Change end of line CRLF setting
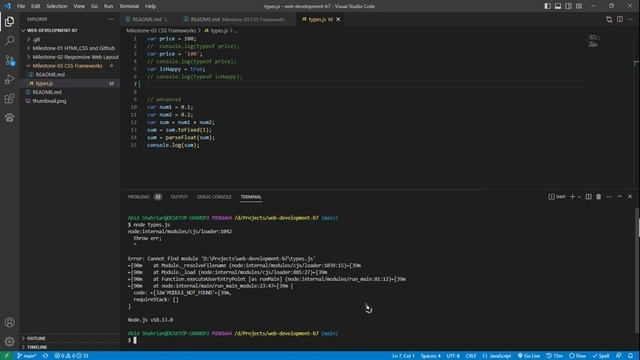 (x=471, y=356)
